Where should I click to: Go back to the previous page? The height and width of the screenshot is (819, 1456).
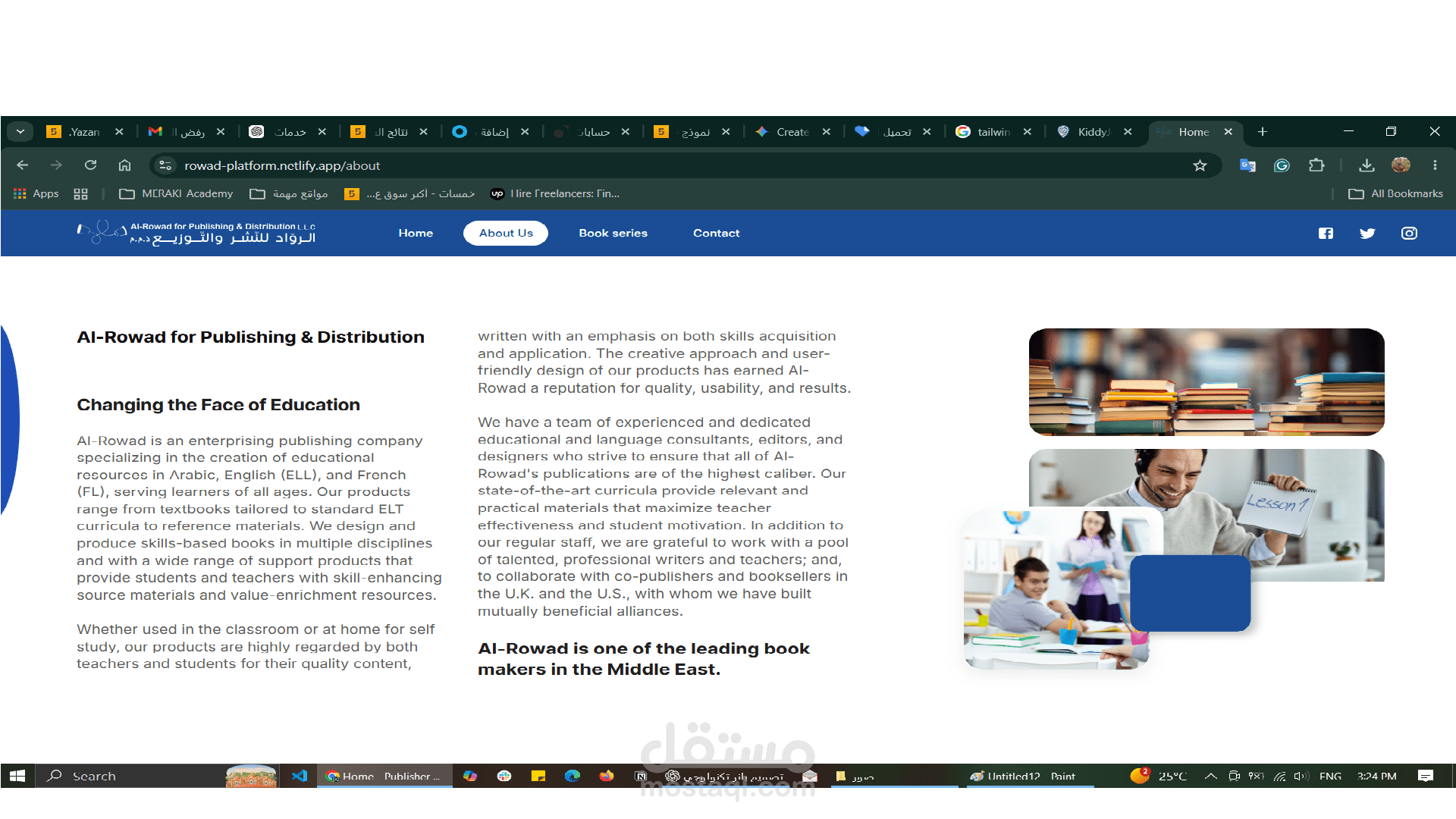click(x=23, y=165)
